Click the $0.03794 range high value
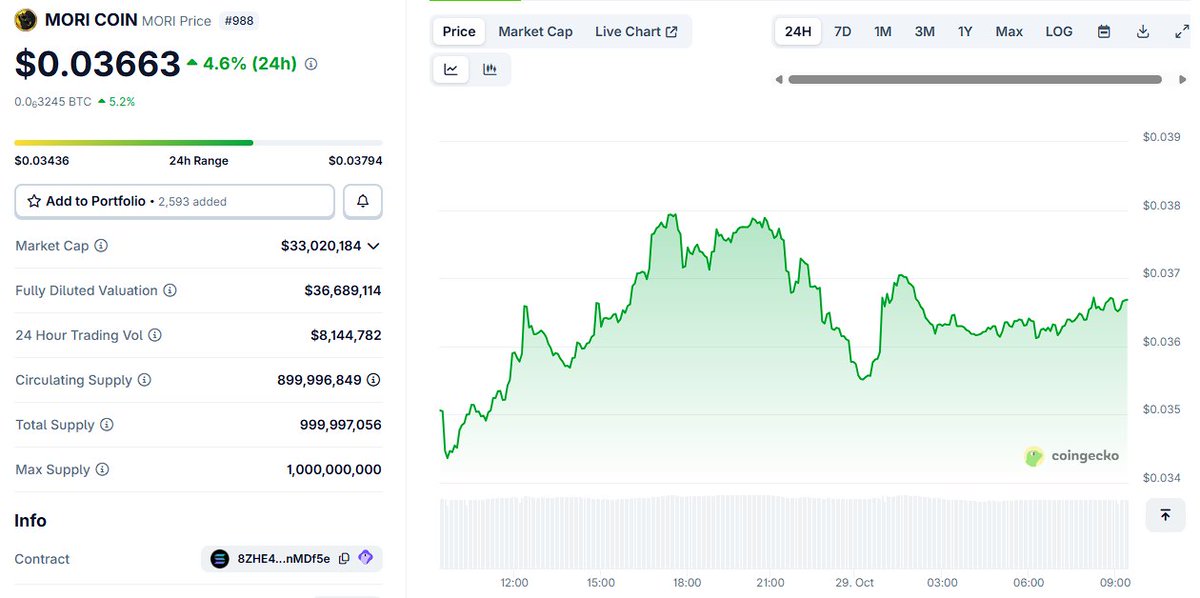 pyautogui.click(x=355, y=161)
